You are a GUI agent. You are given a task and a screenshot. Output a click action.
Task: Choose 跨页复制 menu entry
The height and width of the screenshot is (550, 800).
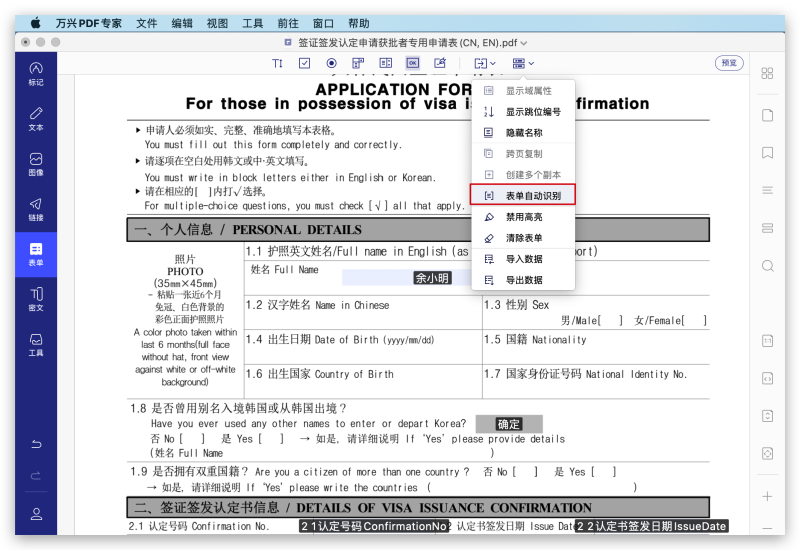523,154
